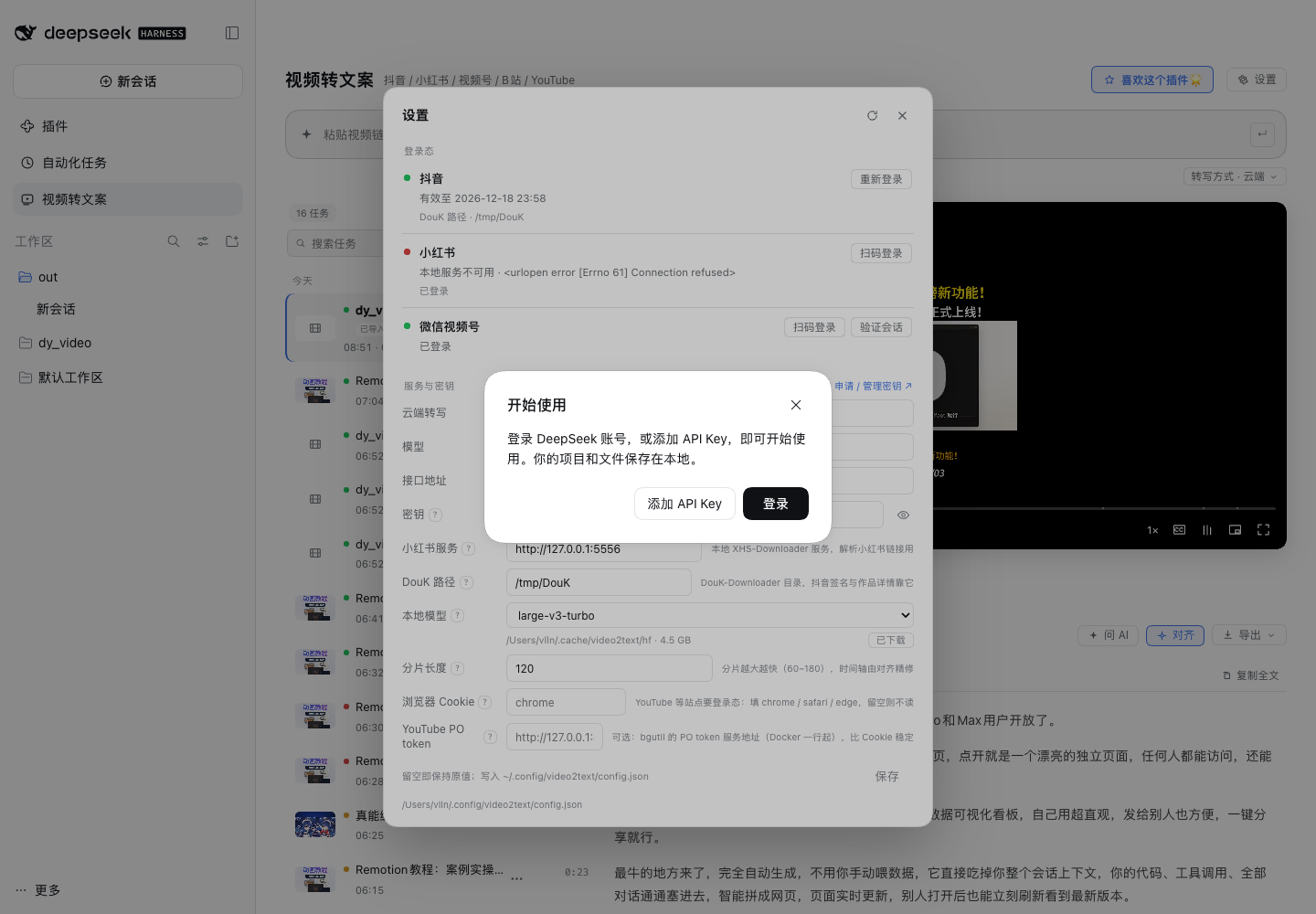Edit the DouK 路径 field
This screenshot has width=1316, height=914.
(599, 582)
